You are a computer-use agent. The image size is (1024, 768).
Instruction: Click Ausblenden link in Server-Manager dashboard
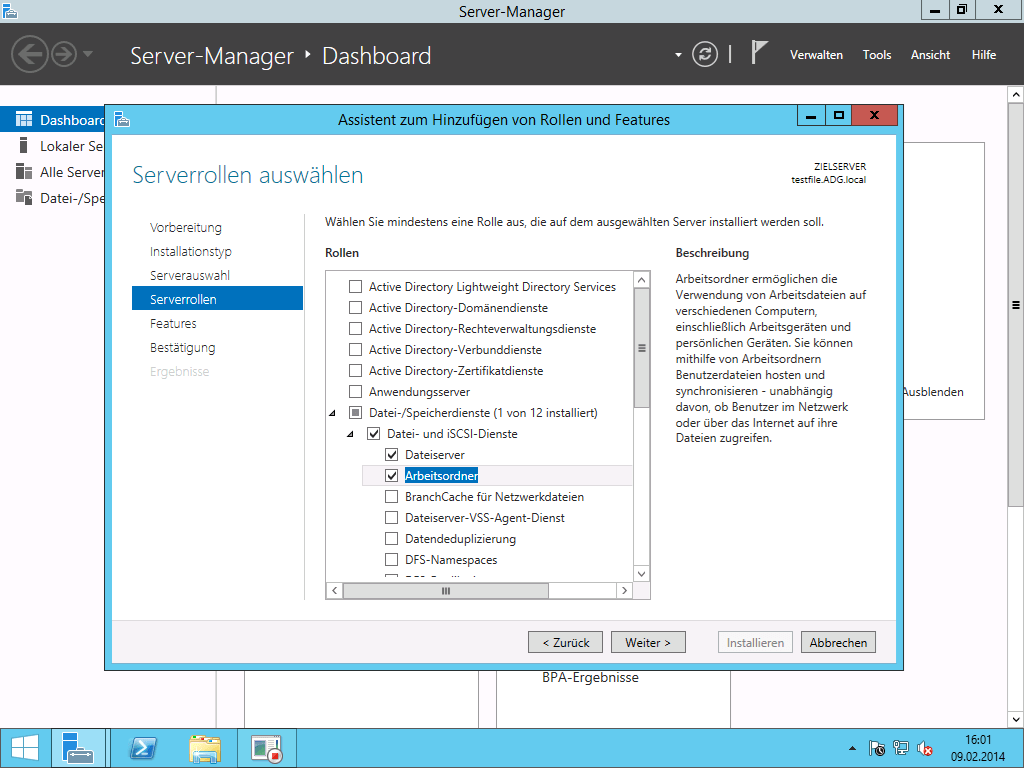(x=933, y=392)
